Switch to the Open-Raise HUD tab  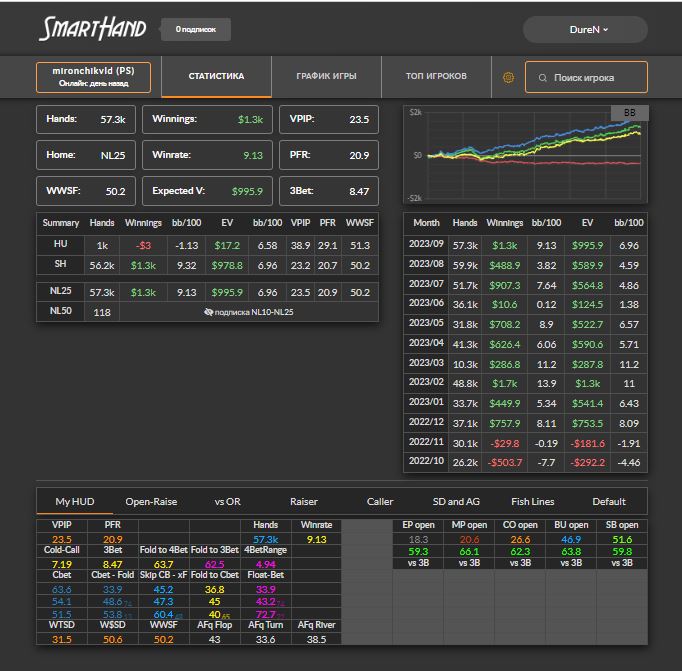[x=151, y=501]
